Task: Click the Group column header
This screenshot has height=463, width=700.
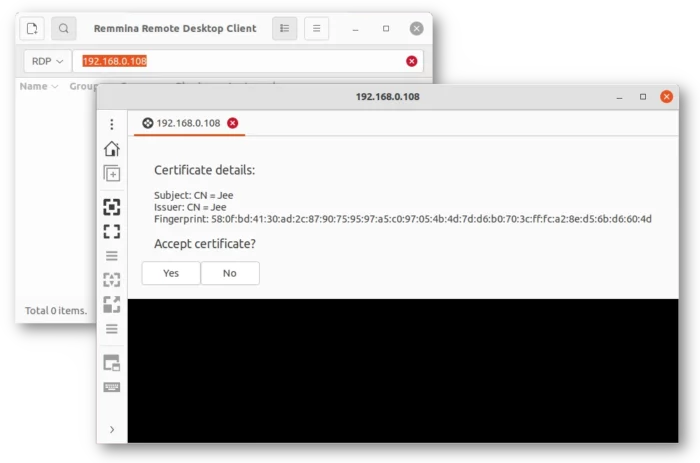Action: pyautogui.click(x=83, y=86)
